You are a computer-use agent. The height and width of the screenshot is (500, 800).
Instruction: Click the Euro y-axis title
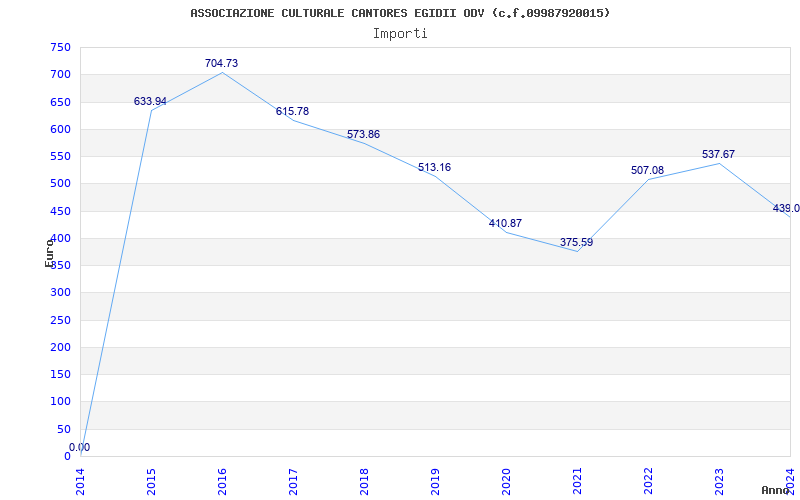coord(49,253)
